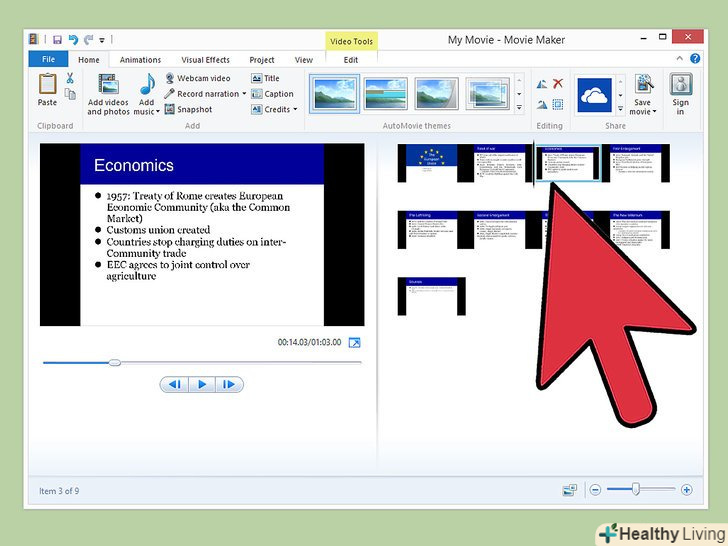Click the thumbnail size icon in status bar
This screenshot has height=546, width=728.
(569, 490)
